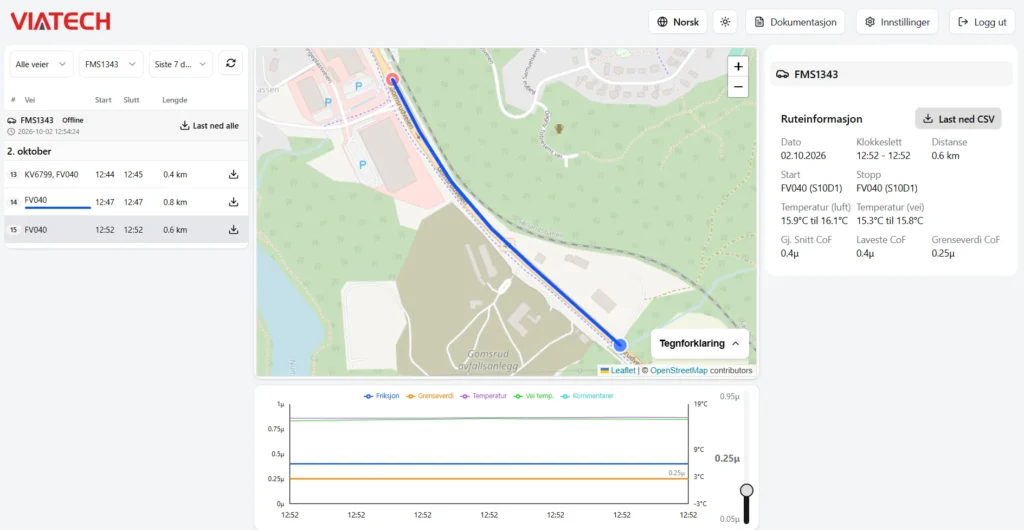This screenshot has width=1024, height=530.
Task: Zoom in on the map
Action: [x=738, y=67]
